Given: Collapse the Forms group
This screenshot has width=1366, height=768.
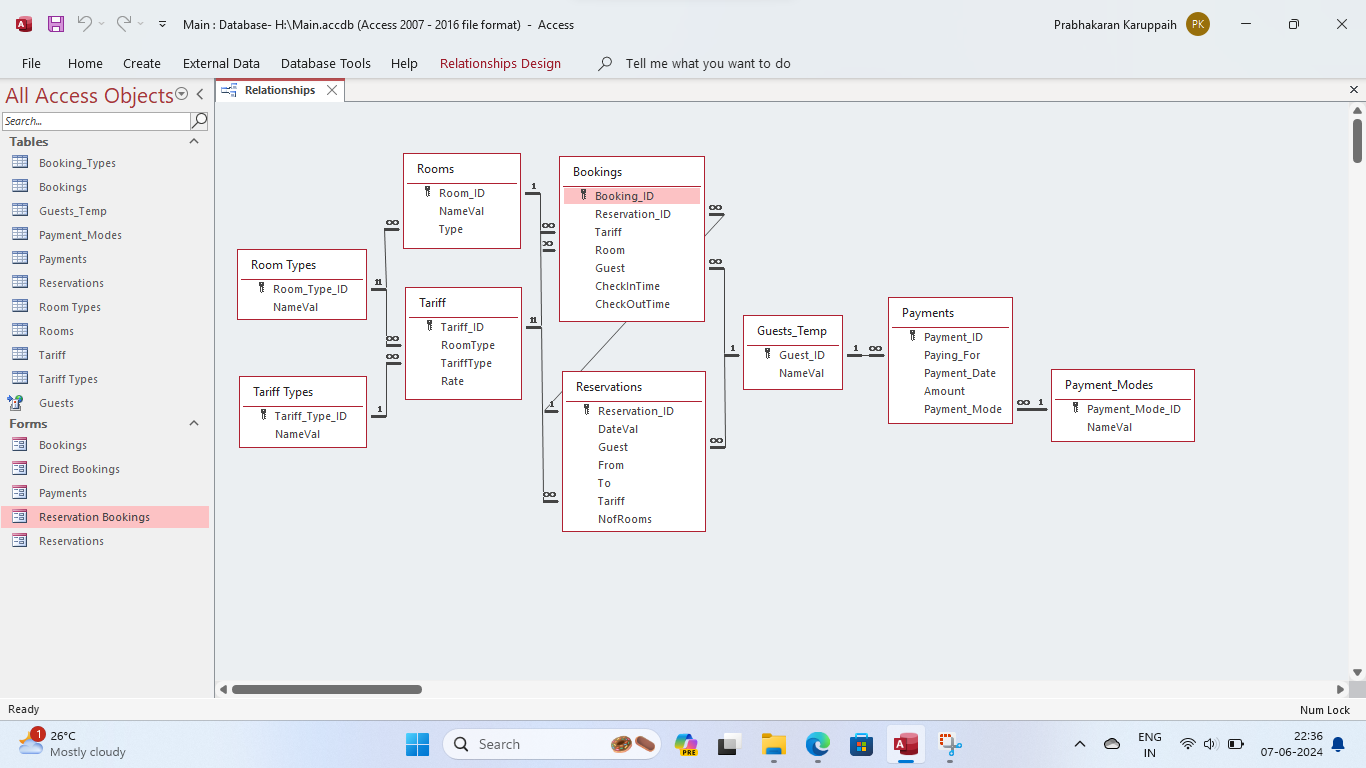Looking at the screenshot, I should pos(194,424).
